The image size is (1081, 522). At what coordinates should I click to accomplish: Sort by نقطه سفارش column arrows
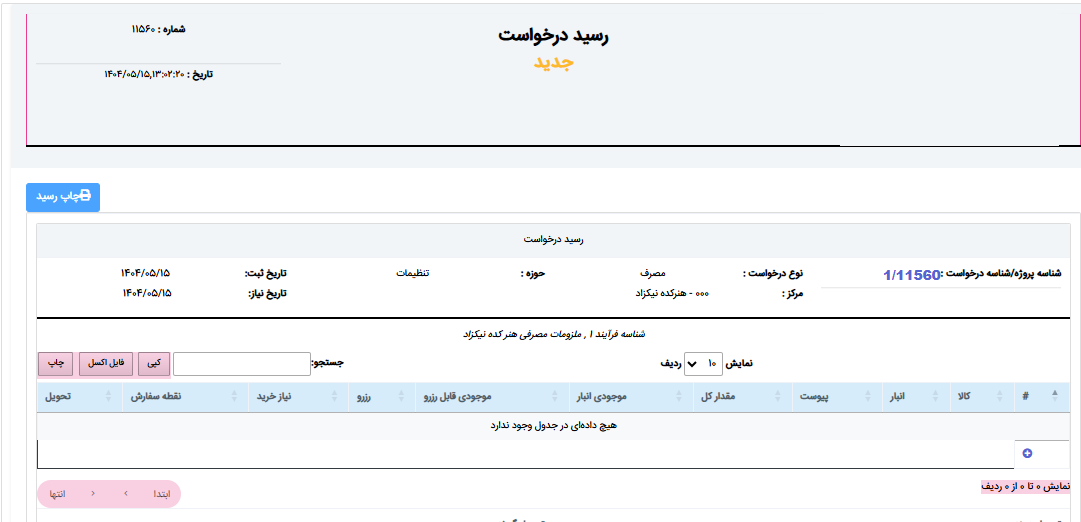coord(109,397)
